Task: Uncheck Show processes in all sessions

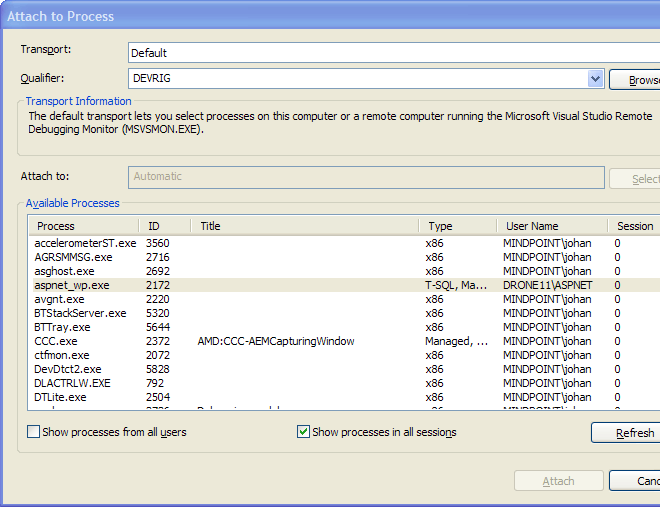Action: 303,432
